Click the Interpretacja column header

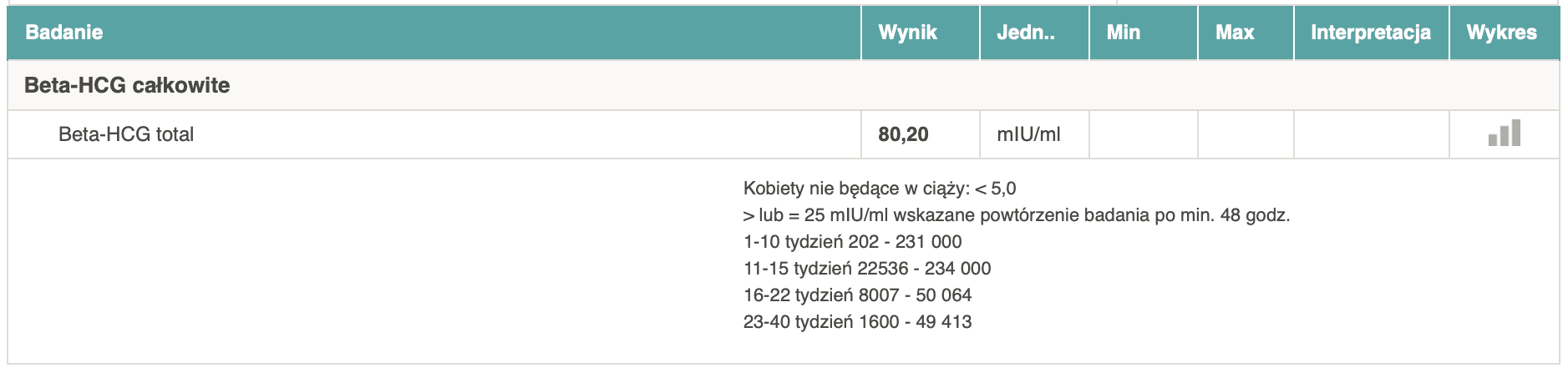coord(1370,33)
